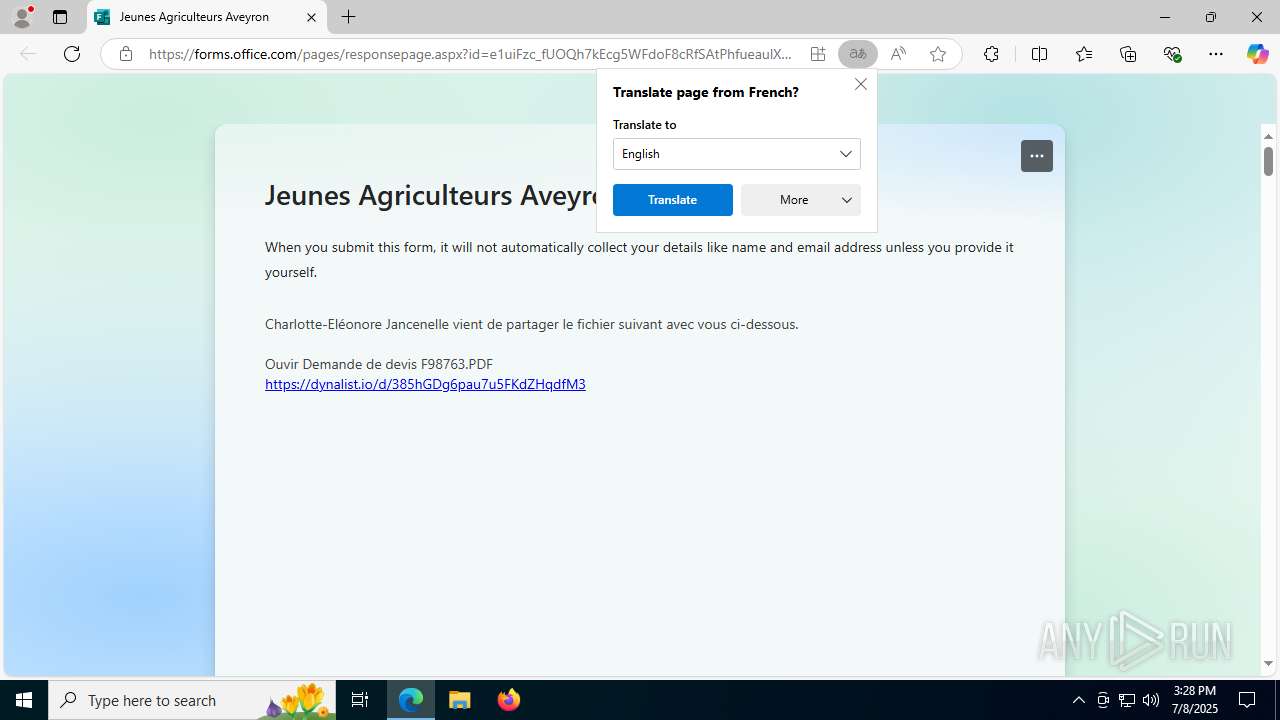Open the Favorites list icon

pos(1084,54)
